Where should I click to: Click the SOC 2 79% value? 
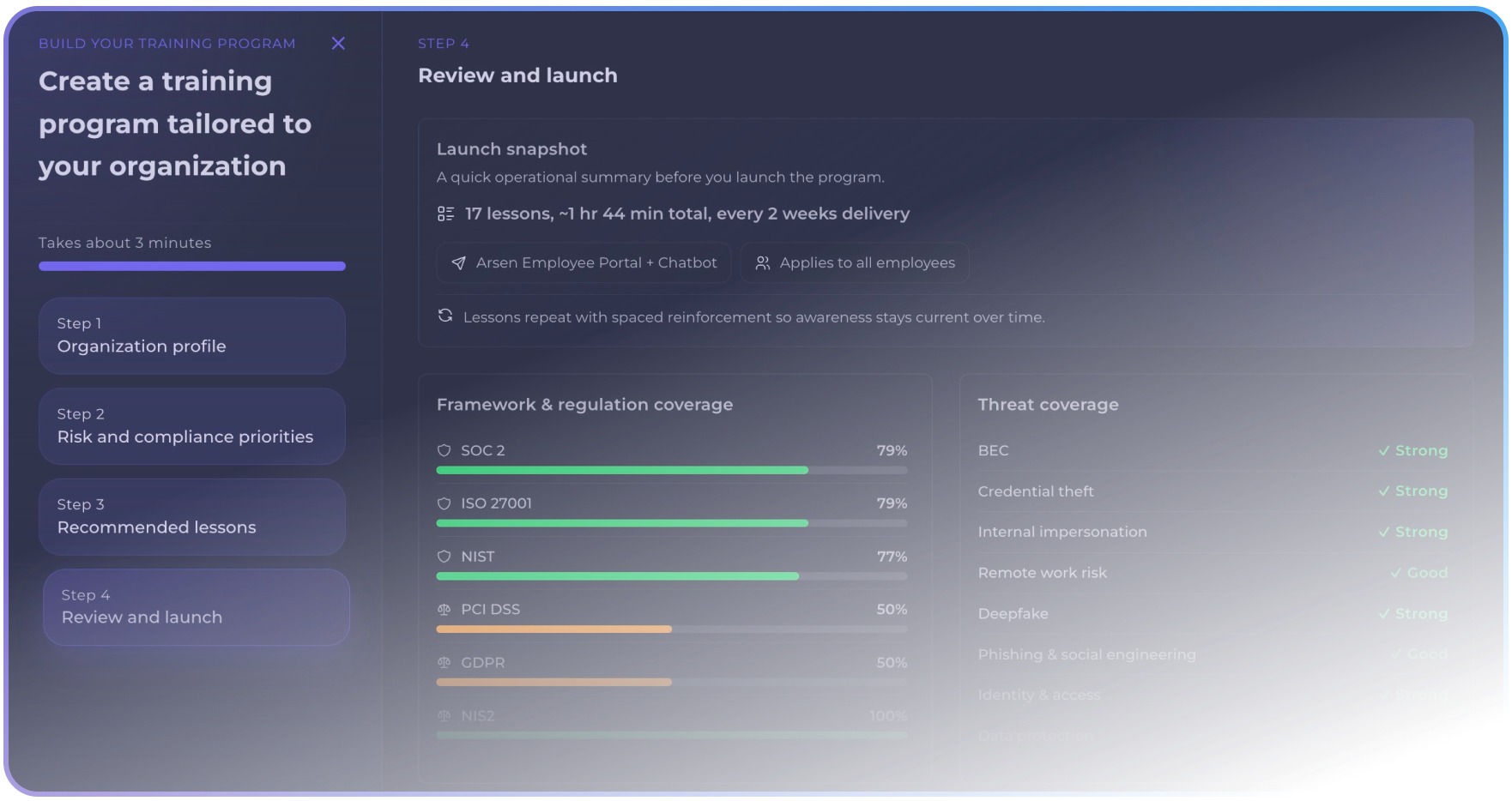click(x=892, y=450)
